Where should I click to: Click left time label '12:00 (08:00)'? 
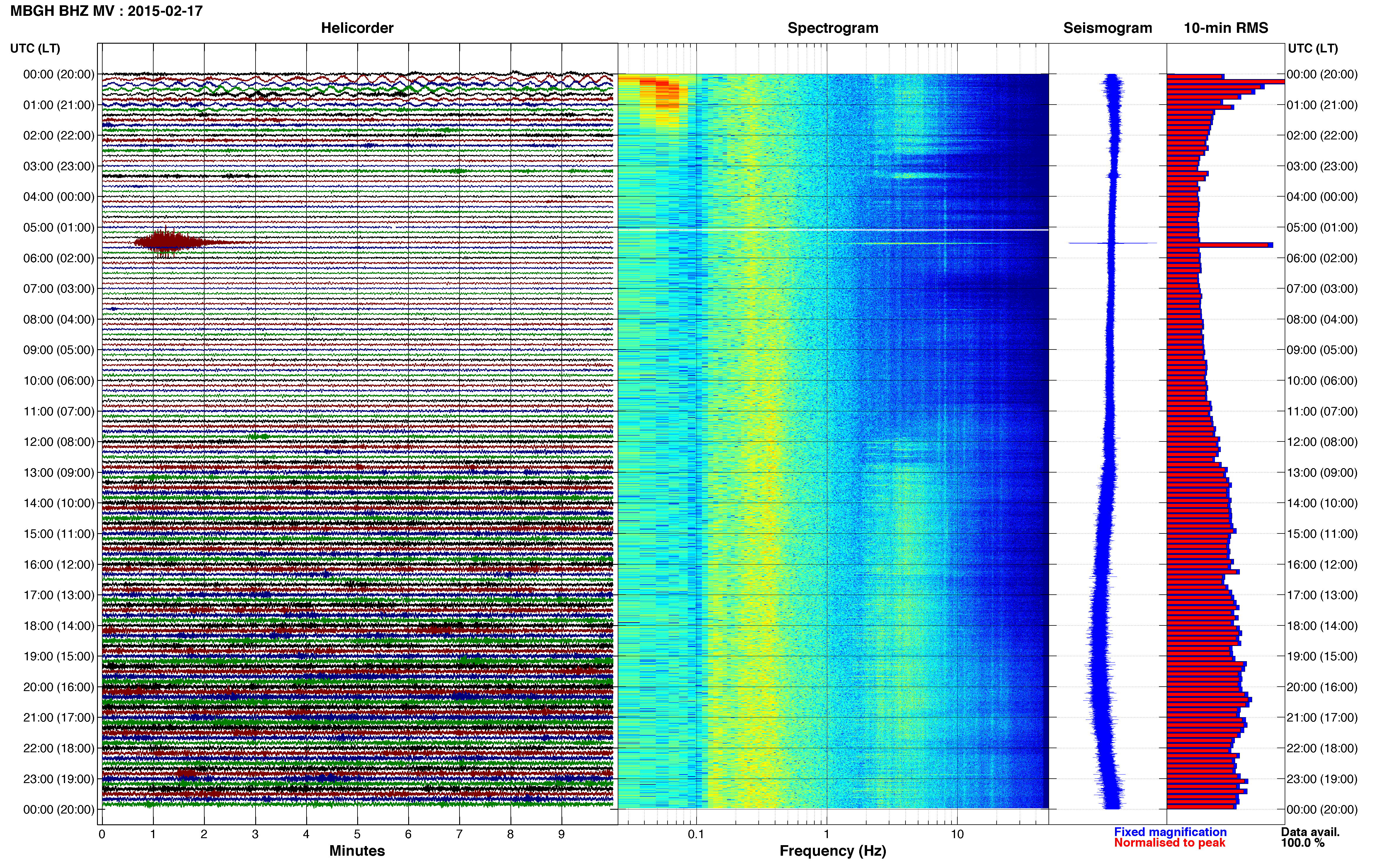(x=59, y=442)
